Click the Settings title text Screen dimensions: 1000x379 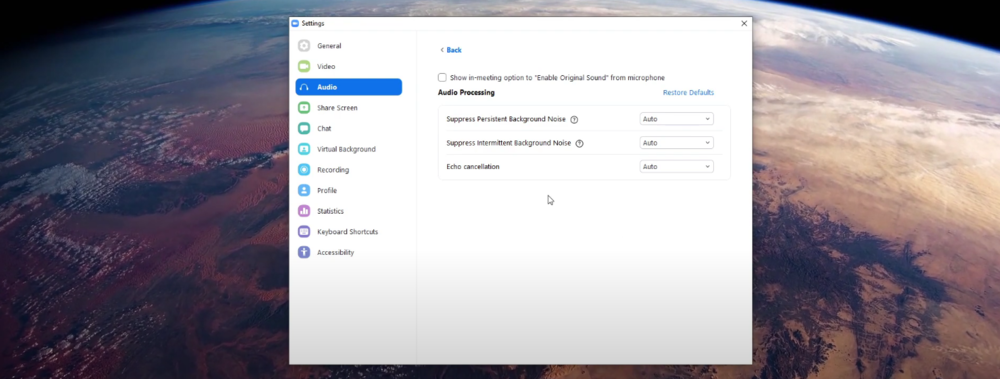pyautogui.click(x=312, y=24)
